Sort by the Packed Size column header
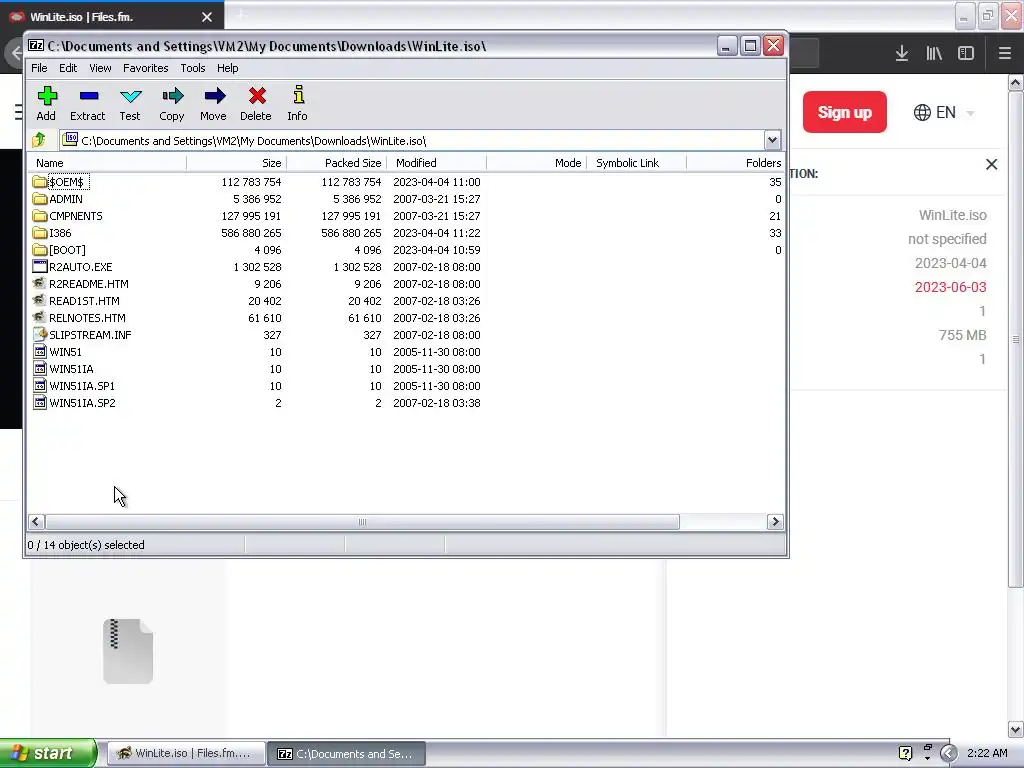Image resolution: width=1024 pixels, height=768 pixels. point(337,163)
